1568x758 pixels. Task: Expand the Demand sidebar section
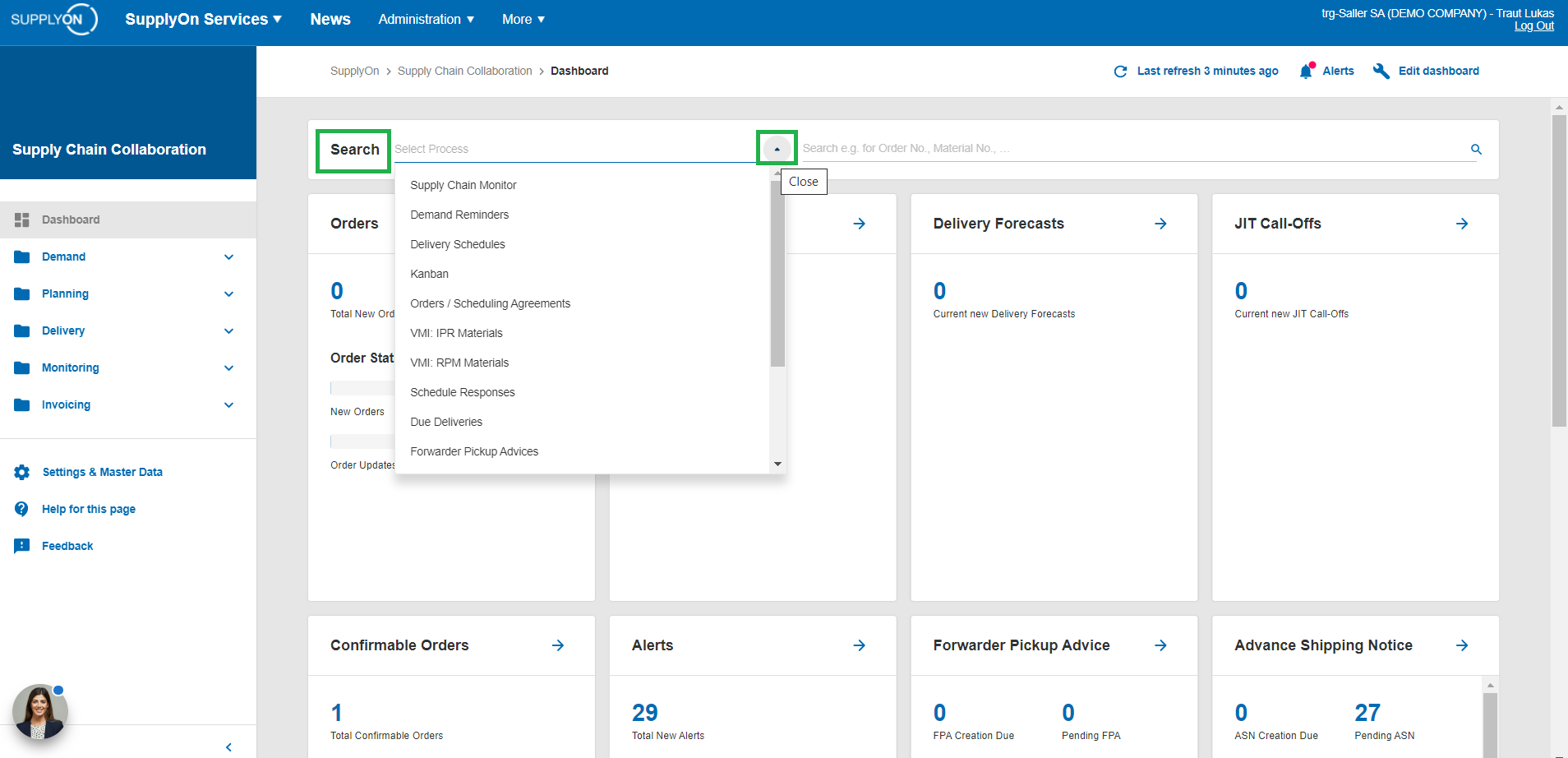[228, 257]
